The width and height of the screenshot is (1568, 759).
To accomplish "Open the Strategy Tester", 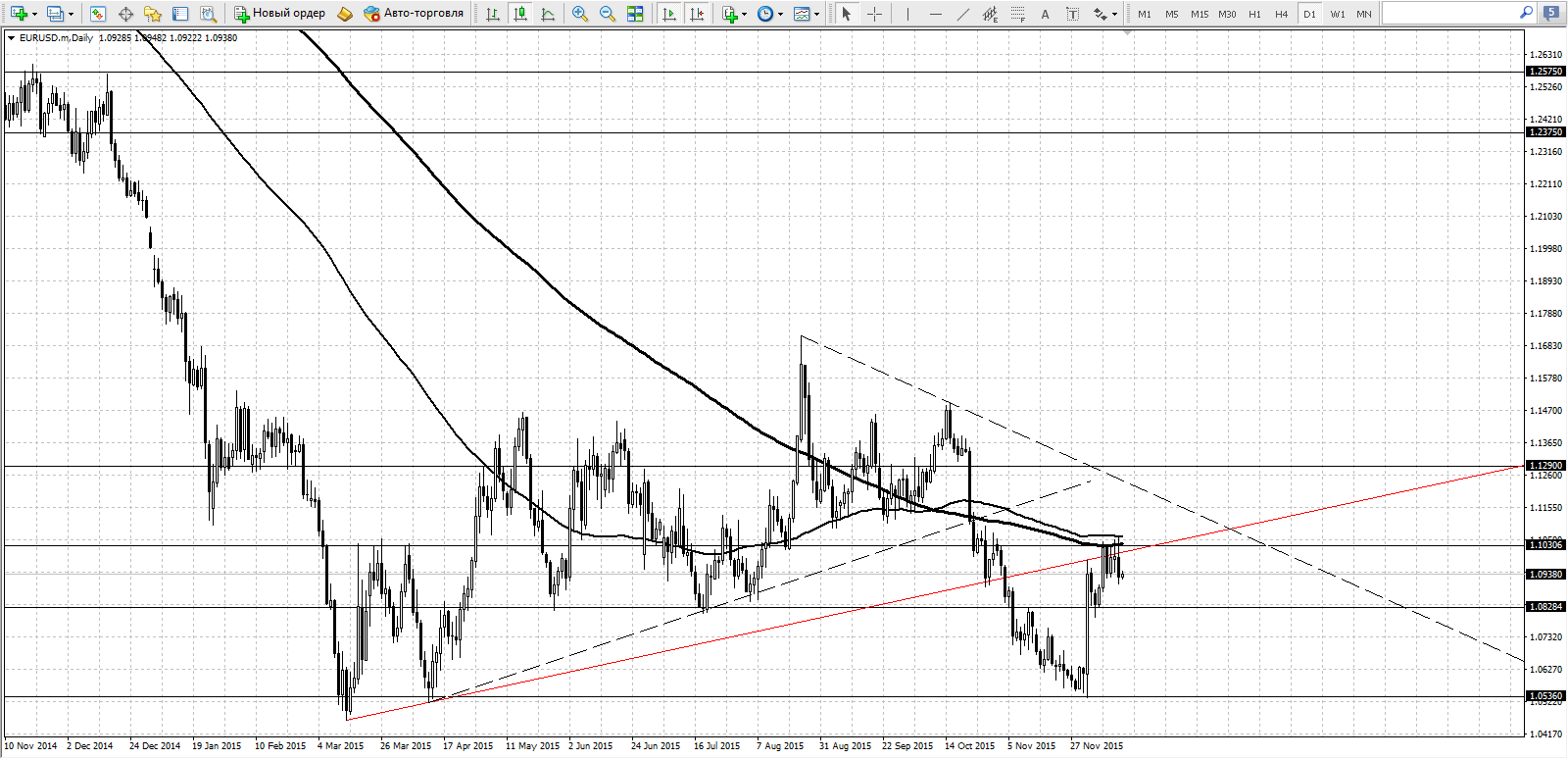I will point(208,14).
